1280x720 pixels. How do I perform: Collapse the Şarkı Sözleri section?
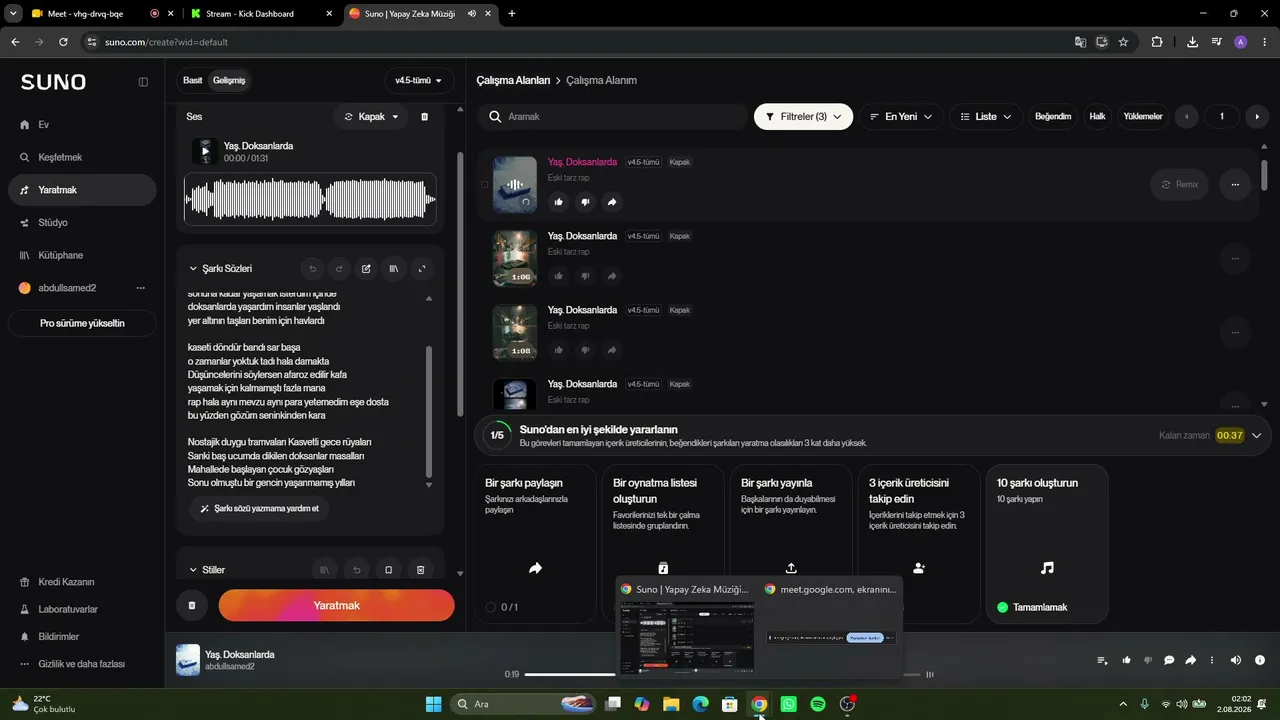pos(193,268)
